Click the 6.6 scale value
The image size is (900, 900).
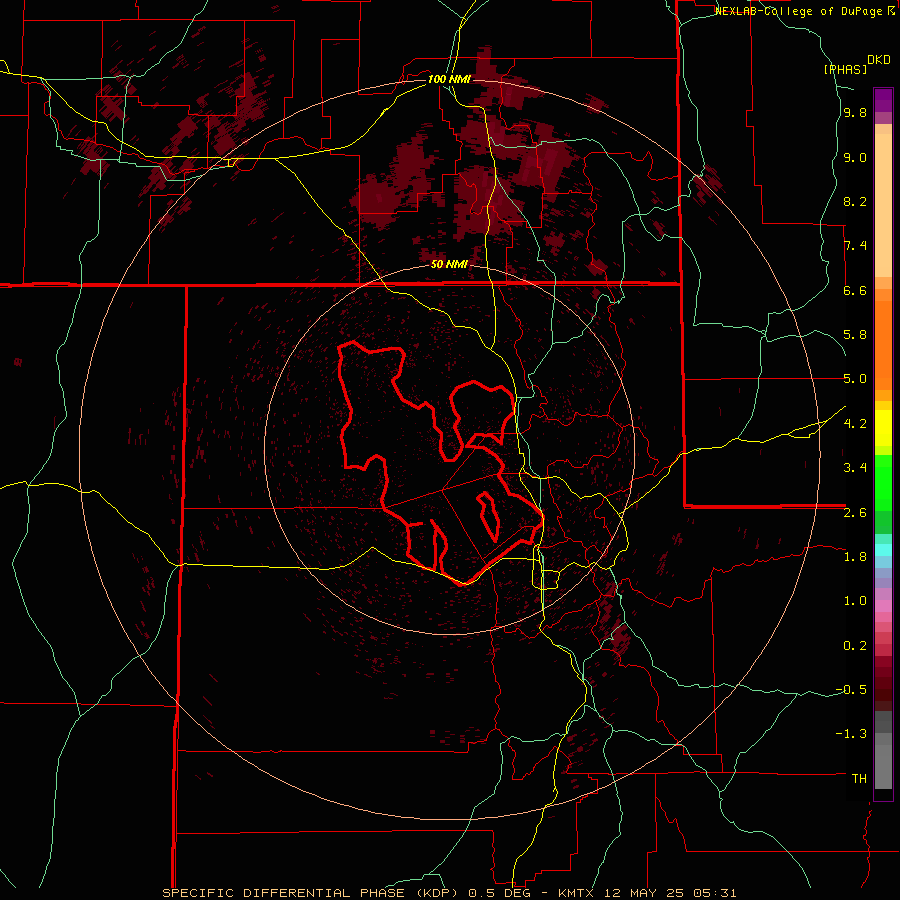coord(855,291)
